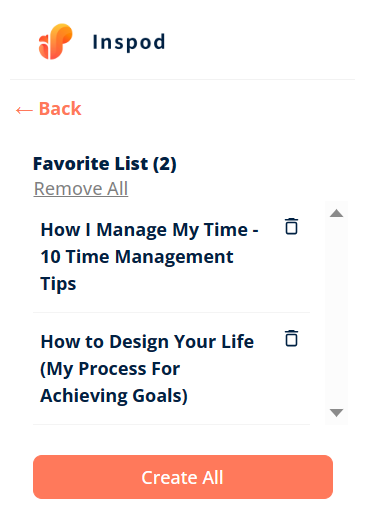
Task: Click the Favorite List (2) heading
Action: [x=105, y=164]
